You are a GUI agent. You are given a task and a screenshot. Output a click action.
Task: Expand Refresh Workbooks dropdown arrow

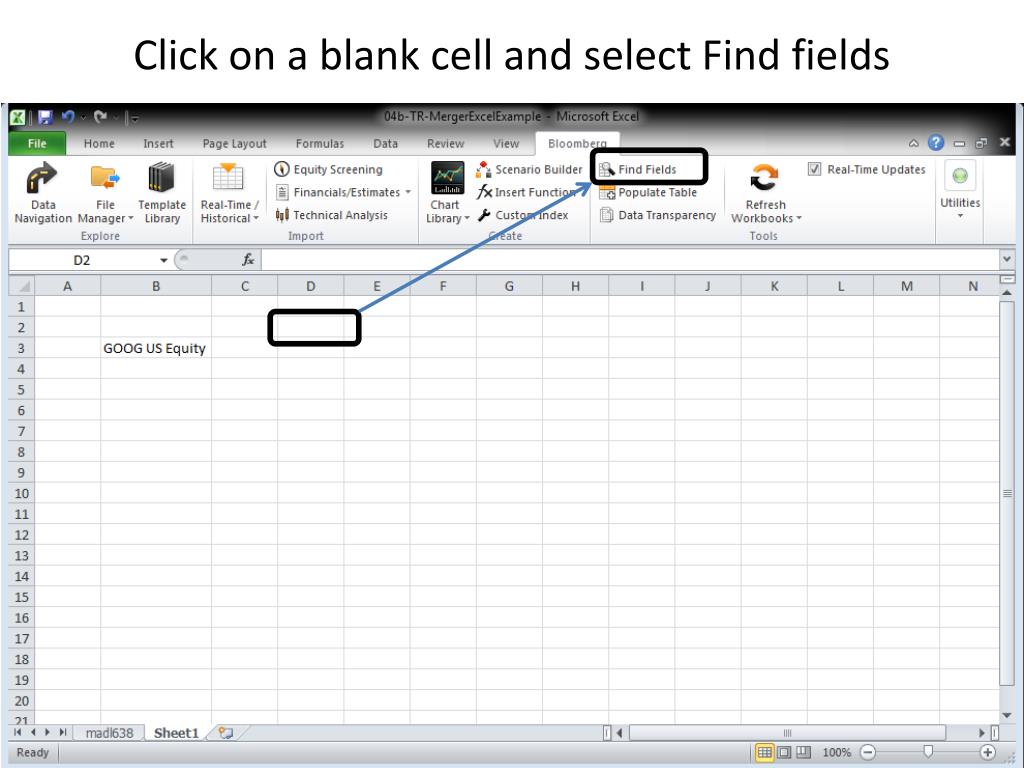coord(799,219)
